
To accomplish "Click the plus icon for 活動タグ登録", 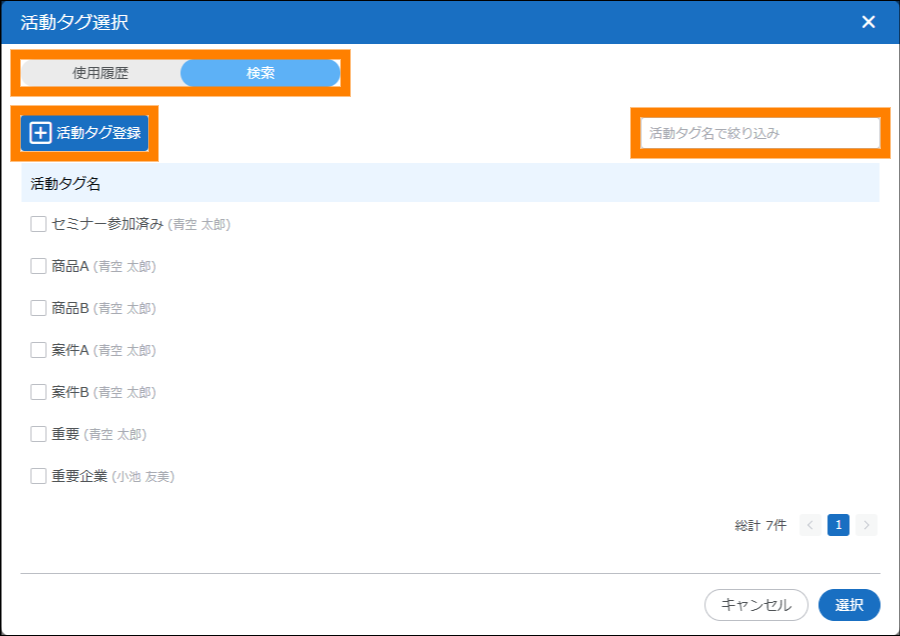I will [40, 133].
